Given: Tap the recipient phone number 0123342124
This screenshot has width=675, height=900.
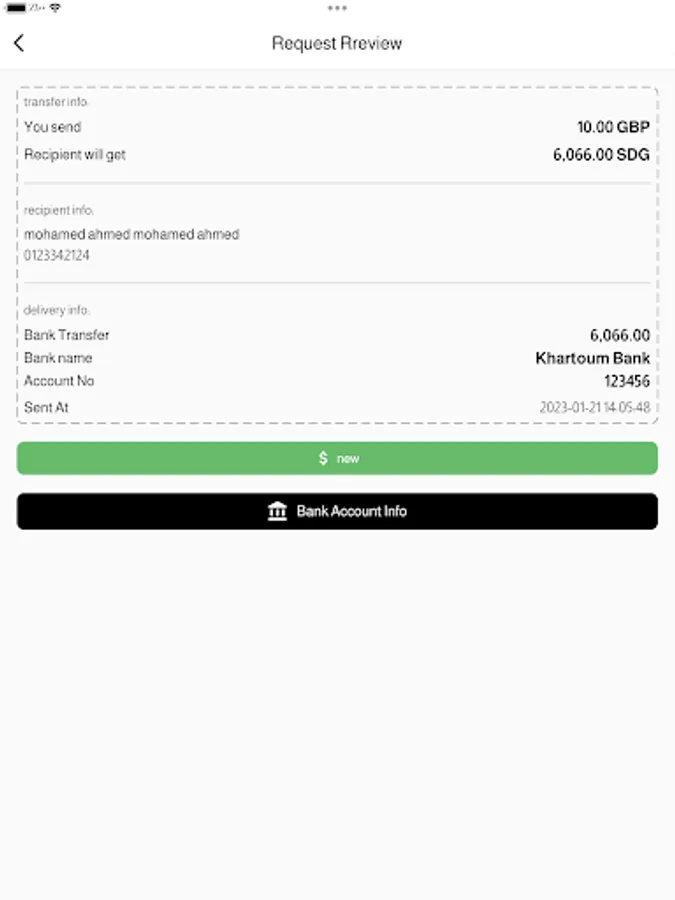Looking at the screenshot, I should coord(57,255).
